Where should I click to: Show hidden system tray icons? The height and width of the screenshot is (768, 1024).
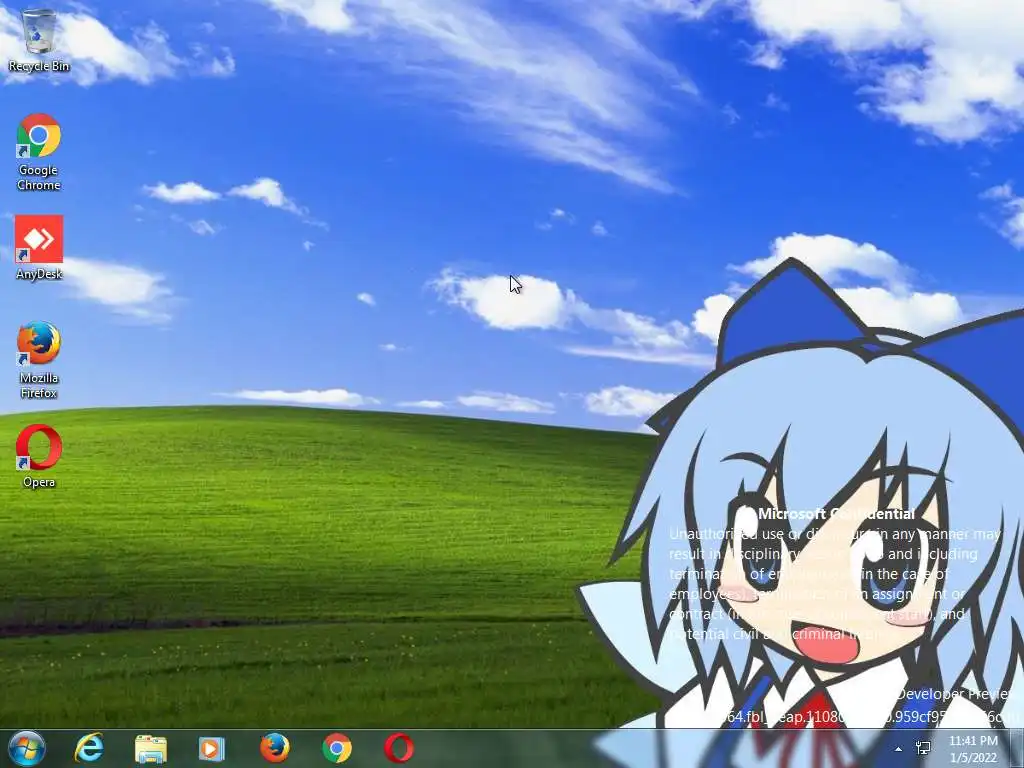(899, 749)
